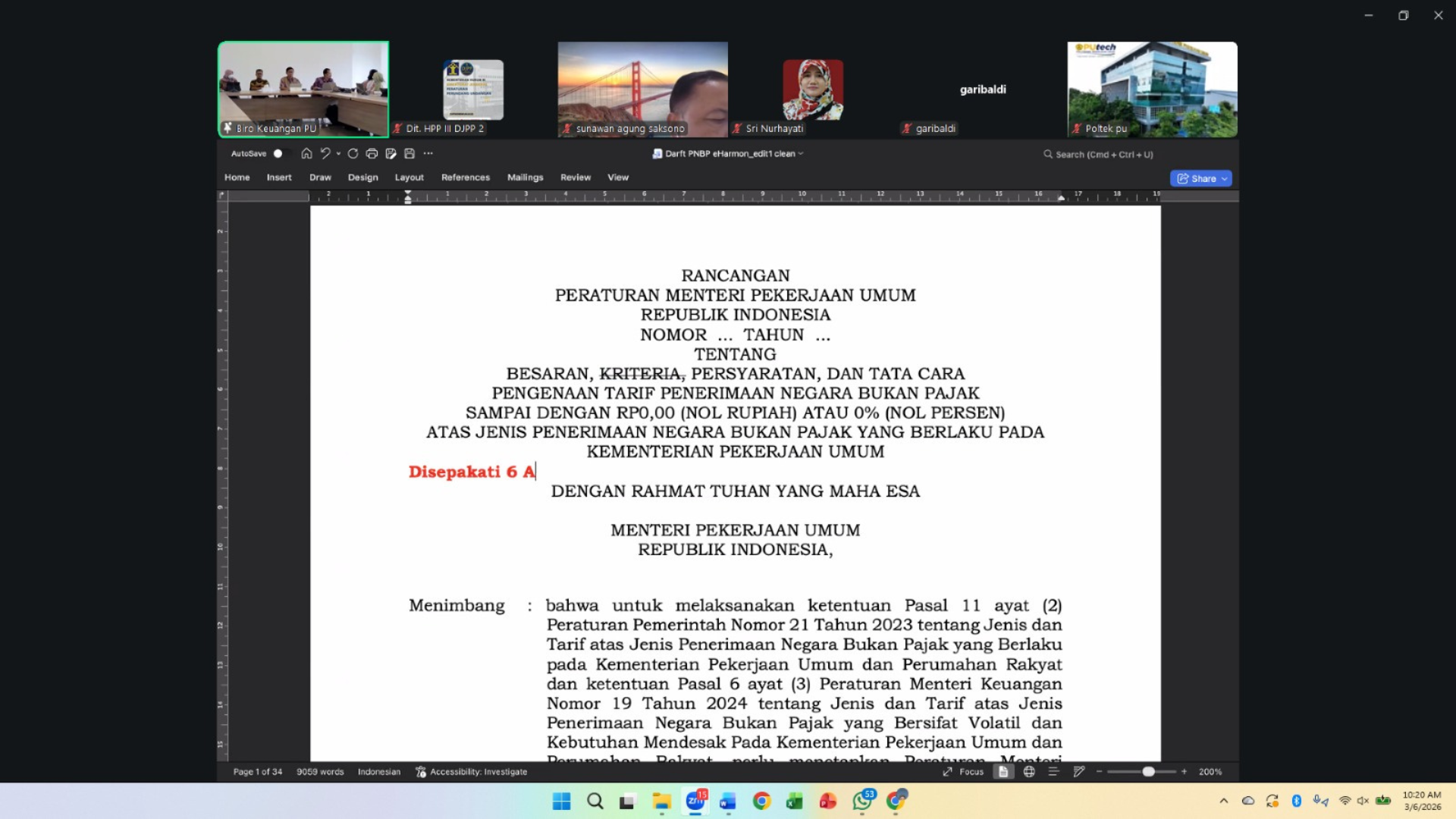The height and width of the screenshot is (819, 1456).
Task: Click the zoom slider handle
Action: [x=1149, y=772]
